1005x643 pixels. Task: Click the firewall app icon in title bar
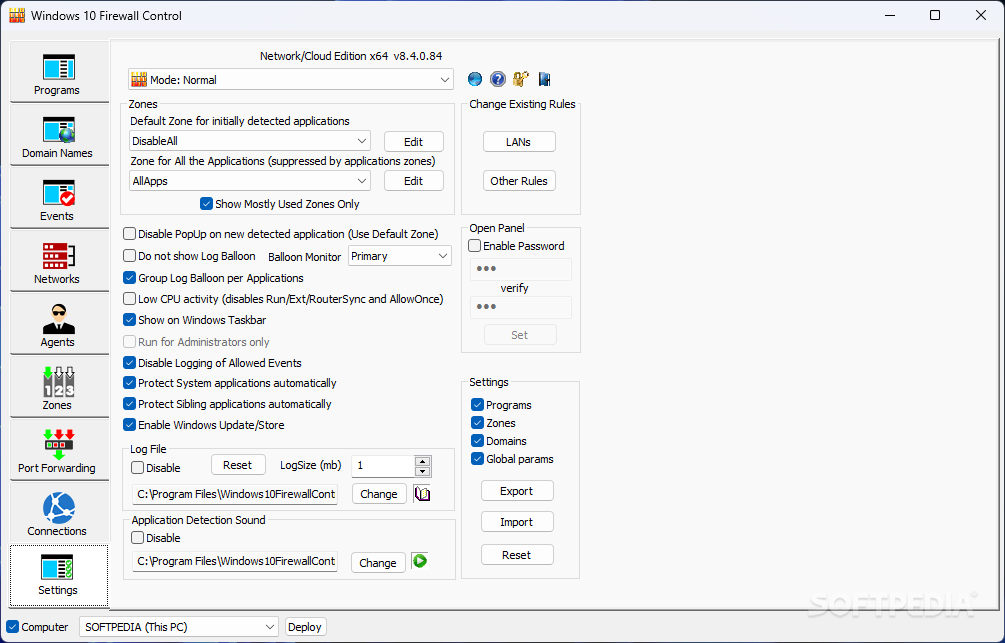click(x=17, y=15)
